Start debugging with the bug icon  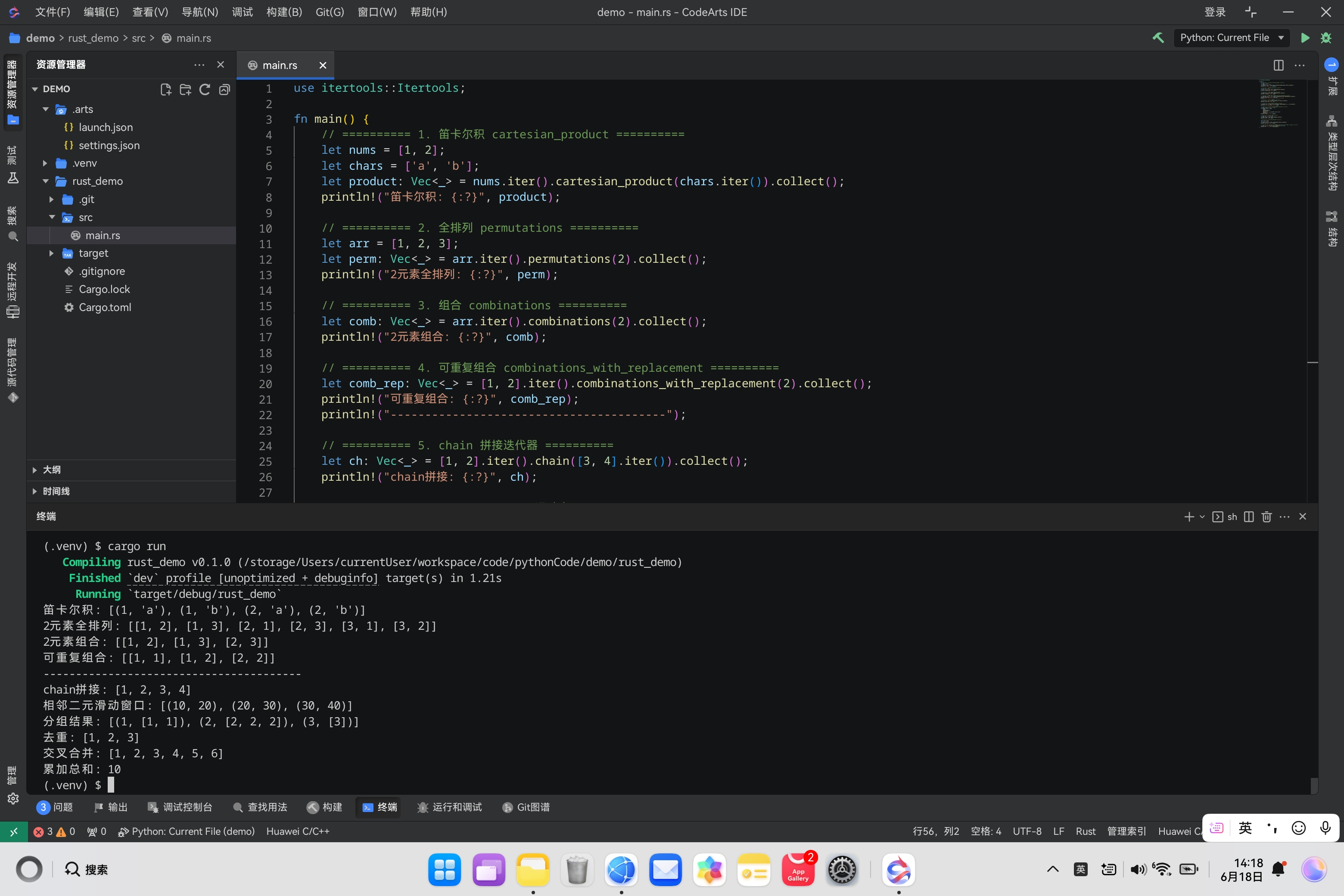click(1326, 38)
